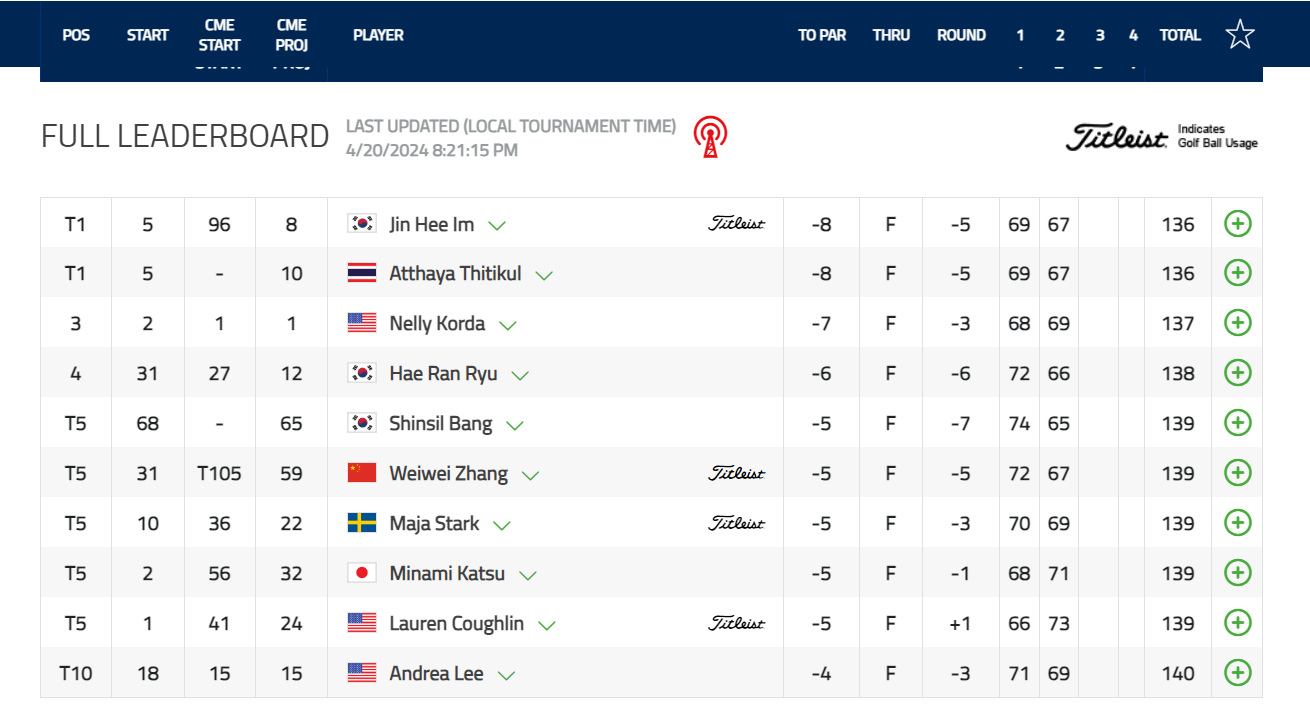Screen dimensions: 1310x710
Task: Click the Titleist ball icon on Lauren Coughlin's row
Action: [737, 622]
